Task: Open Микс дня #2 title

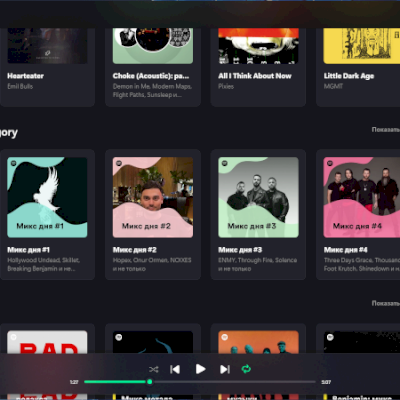Action: 135,250
